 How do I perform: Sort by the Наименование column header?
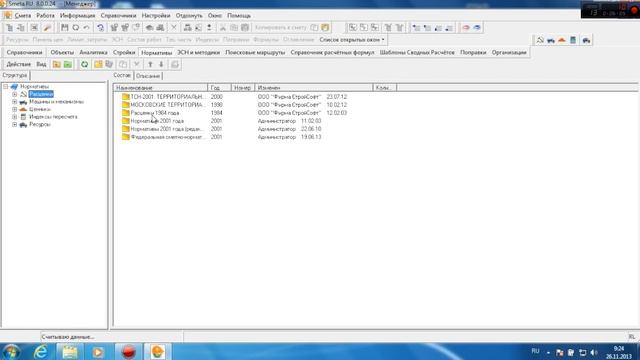click(160, 88)
